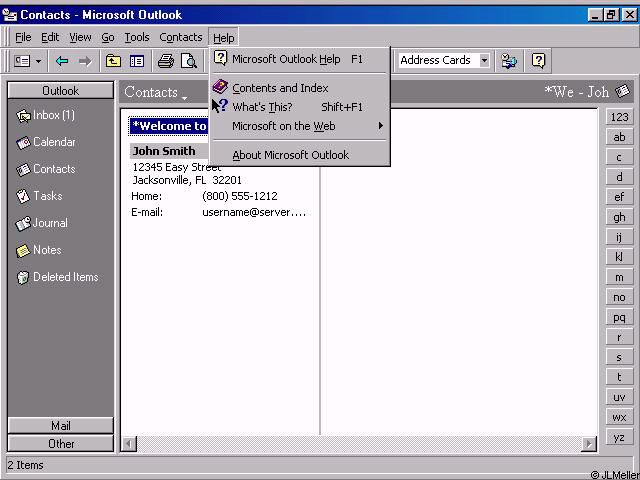The height and width of the screenshot is (480, 640).
Task: Click the Up One Level folder icon
Action: (x=113, y=61)
